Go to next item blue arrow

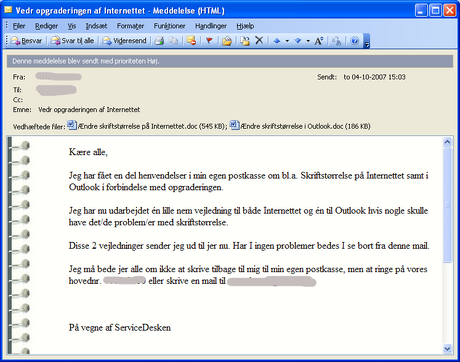coord(298,41)
